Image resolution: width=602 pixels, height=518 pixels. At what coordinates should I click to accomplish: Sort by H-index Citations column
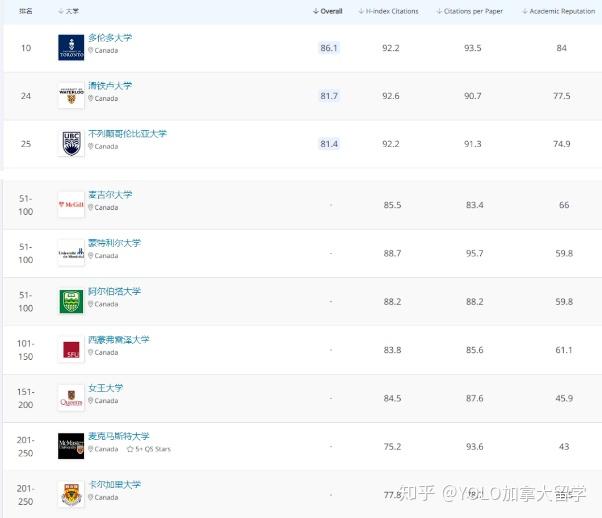click(x=391, y=11)
